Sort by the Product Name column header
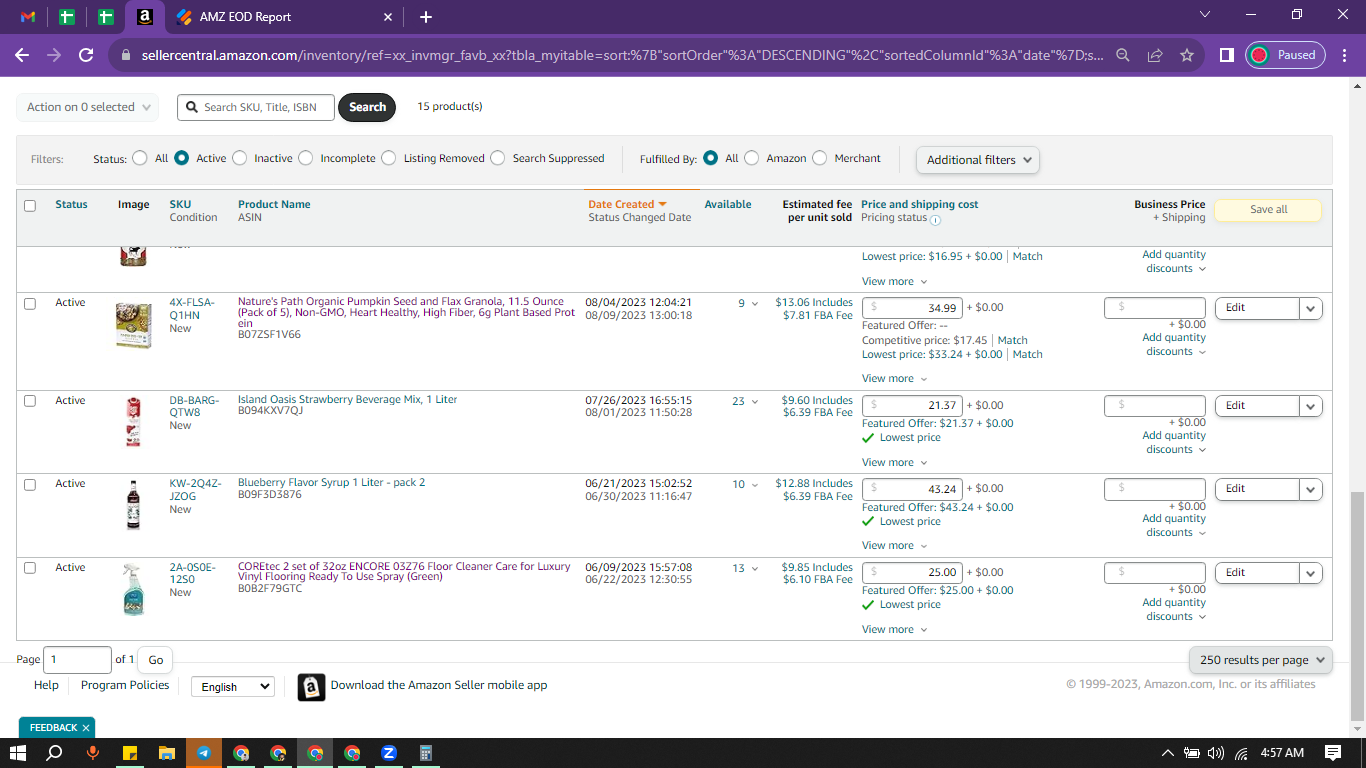 click(274, 204)
